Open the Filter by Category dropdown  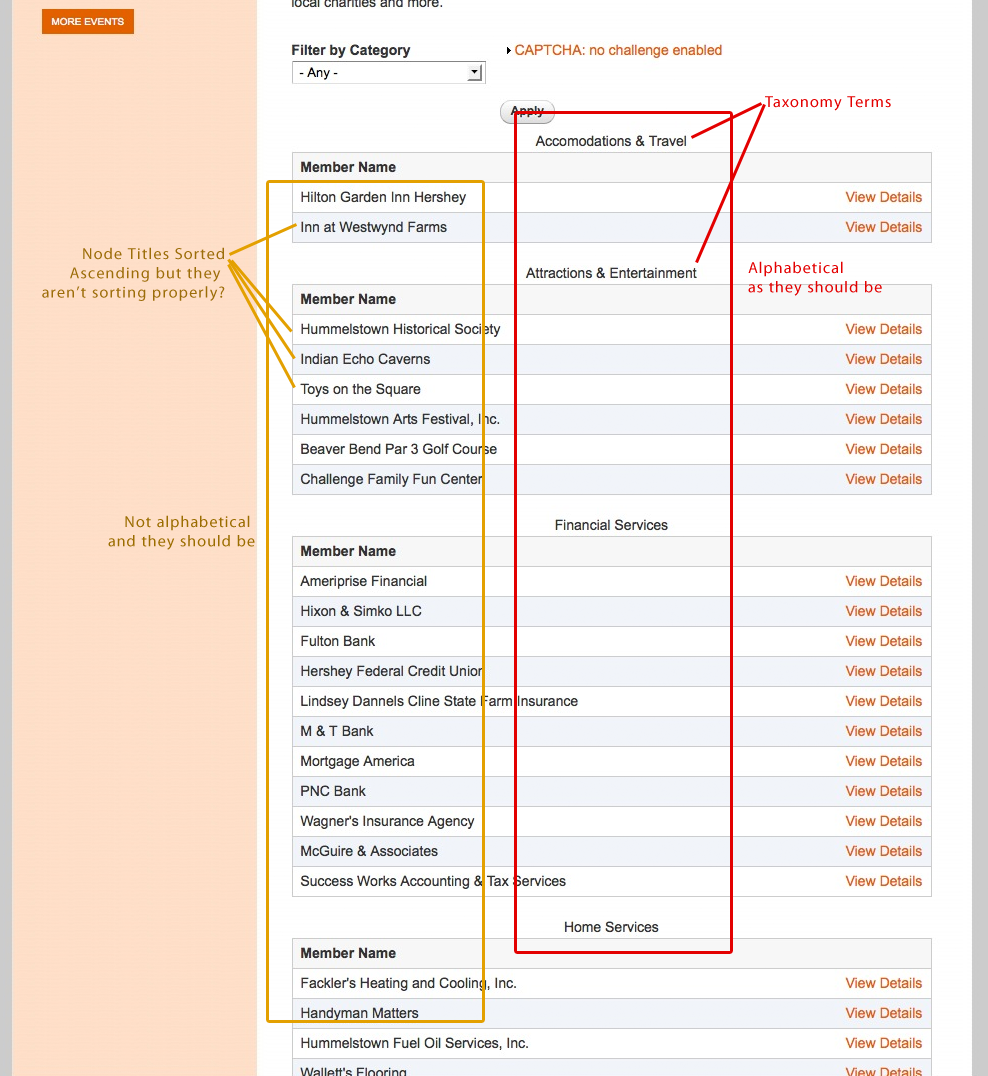point(388,72)
